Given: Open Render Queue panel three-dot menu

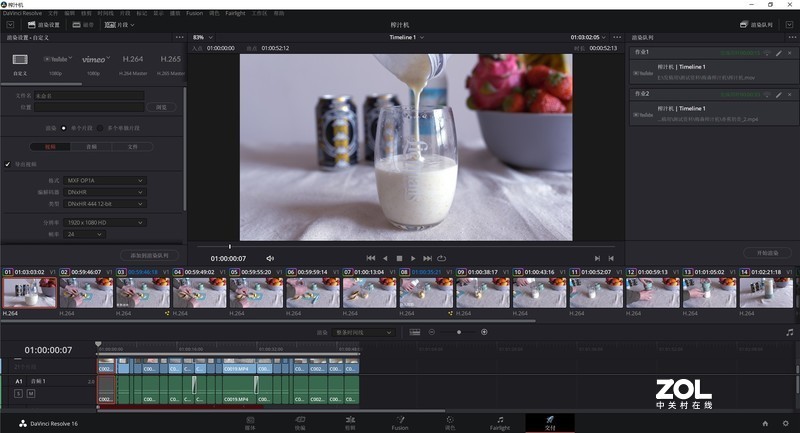Looking at the screenshot, I should pyautogui.click(x=791, y=37).
